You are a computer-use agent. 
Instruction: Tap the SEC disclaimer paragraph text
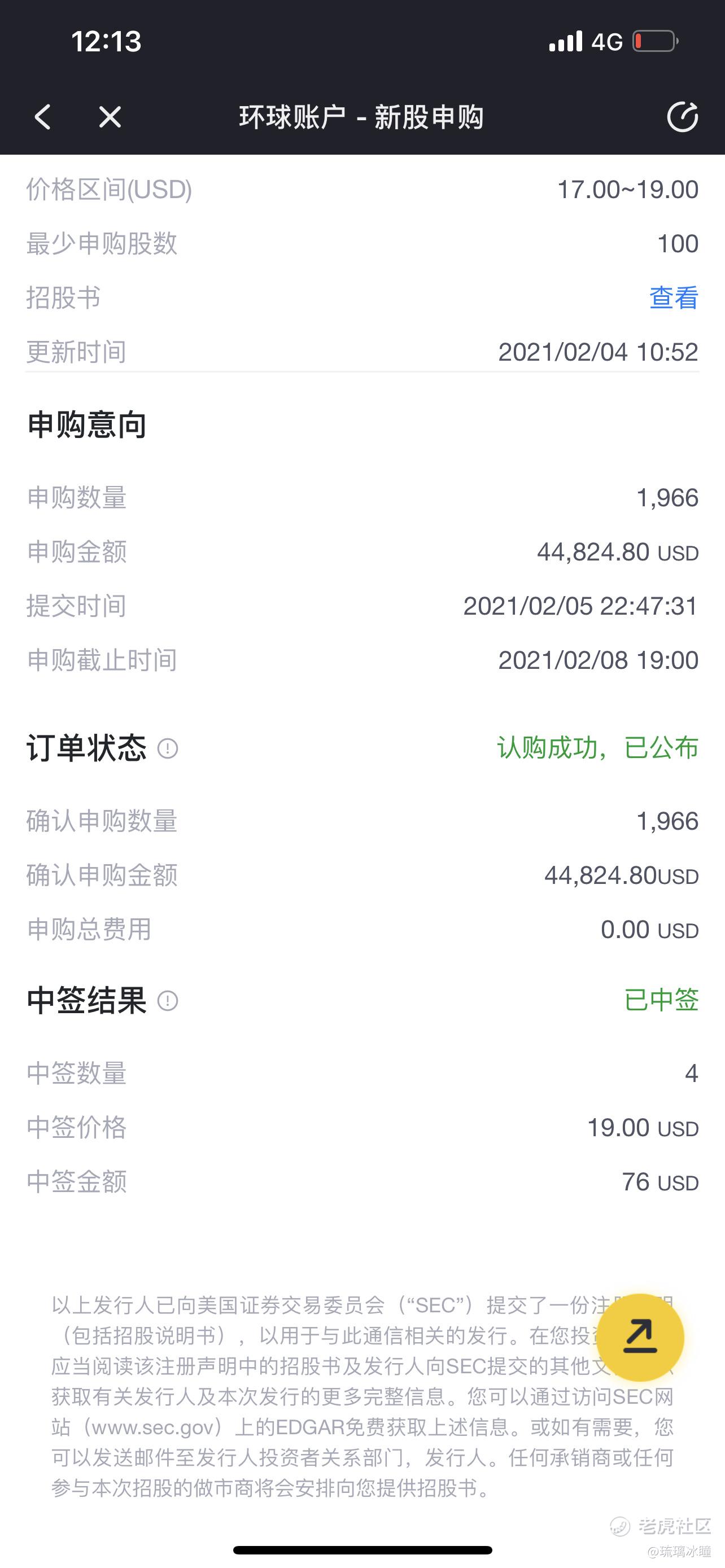click(x=362, y=1397)
